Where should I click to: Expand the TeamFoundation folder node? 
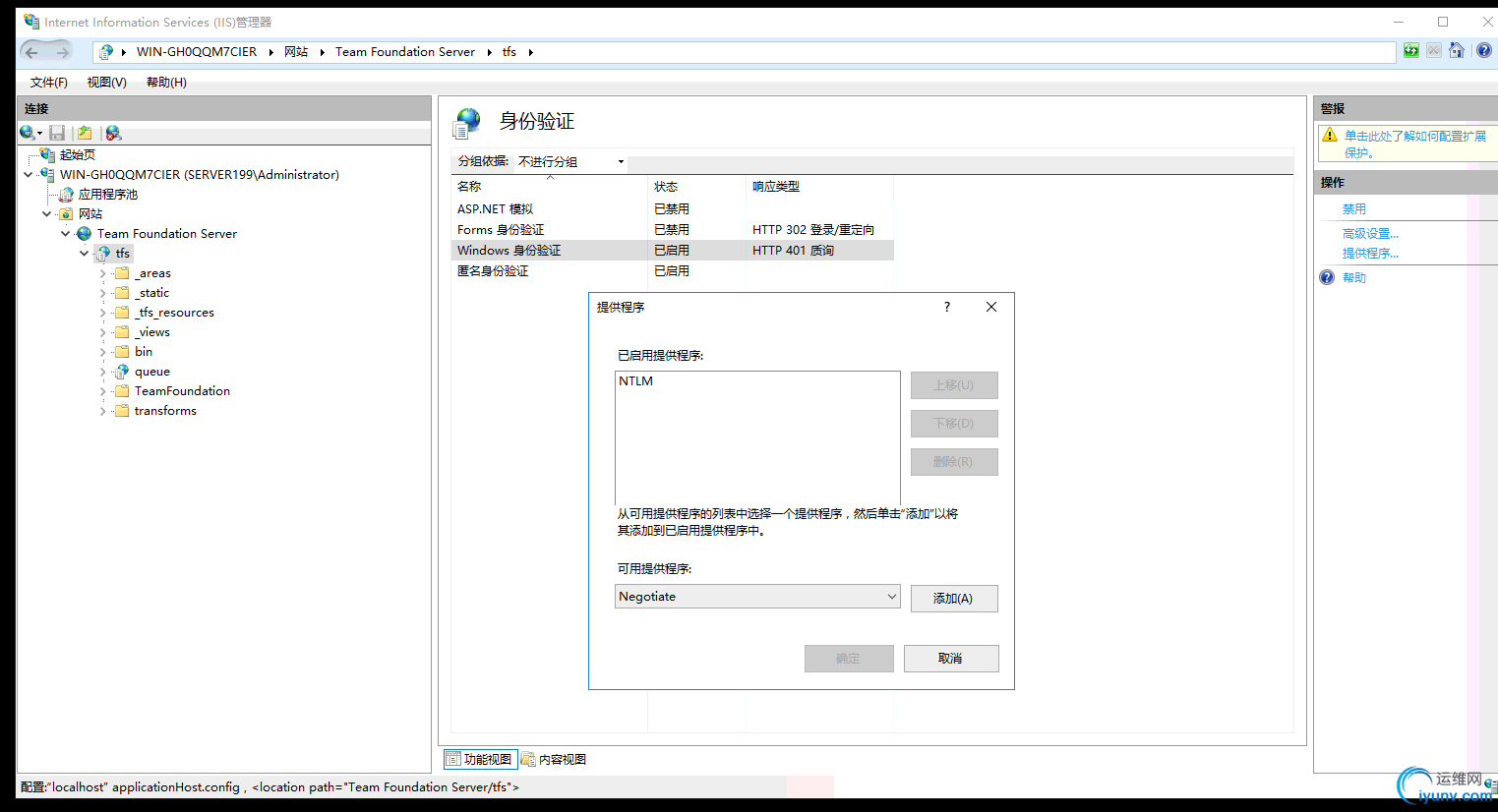point(103,391)
